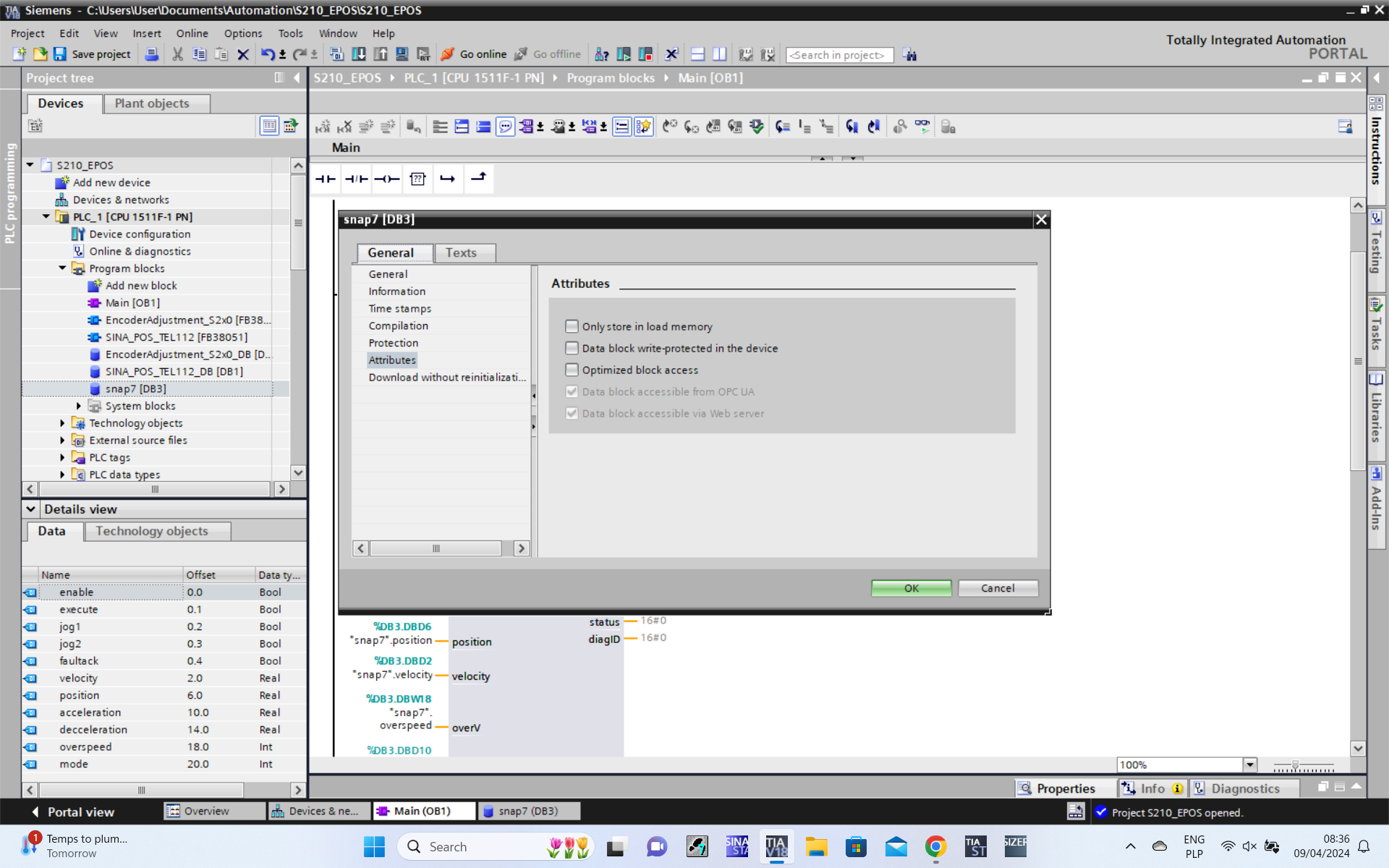Image resolution: width=1389 pixels, height=868 pixels.
Task: Collapse the Program blocks folder
Action: tap(63, 268)
